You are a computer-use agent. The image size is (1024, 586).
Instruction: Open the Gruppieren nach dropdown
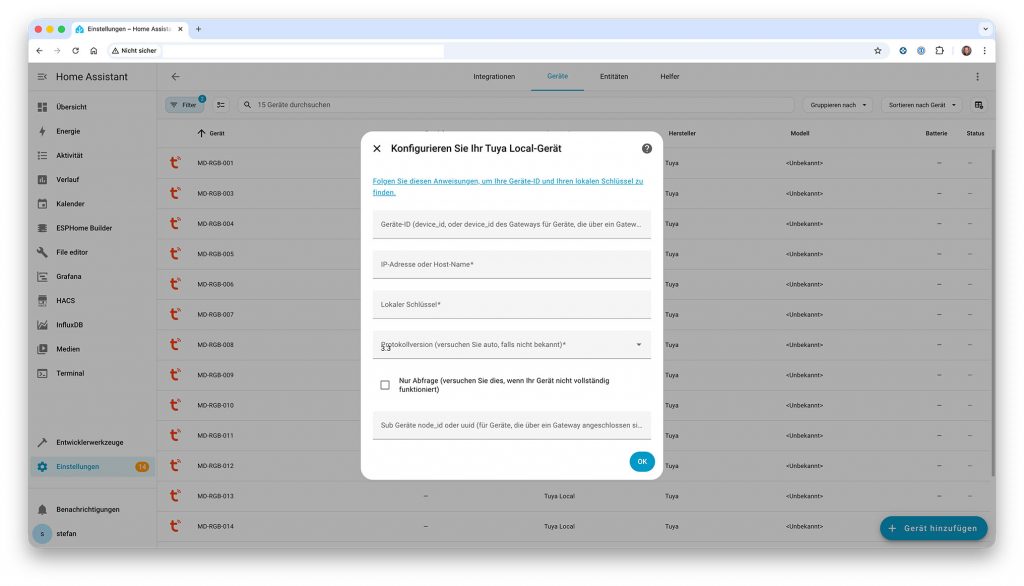click(x=837, y=104)
